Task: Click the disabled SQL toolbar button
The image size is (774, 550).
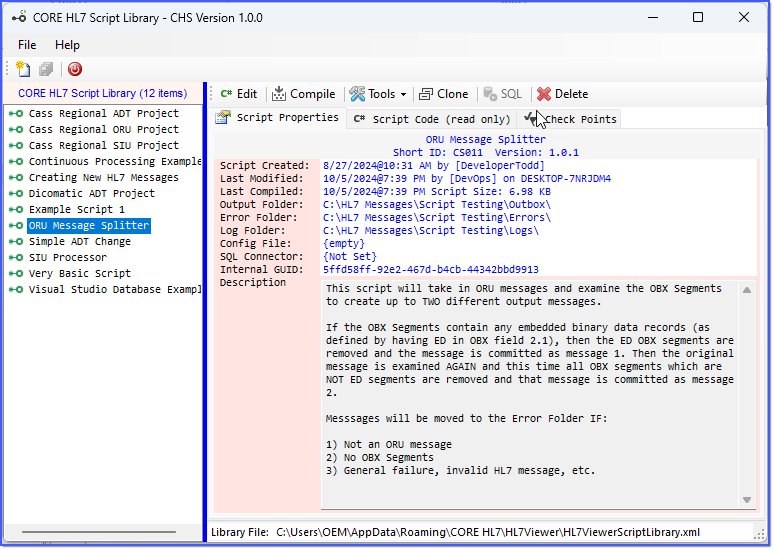Action: pos(503,94)
